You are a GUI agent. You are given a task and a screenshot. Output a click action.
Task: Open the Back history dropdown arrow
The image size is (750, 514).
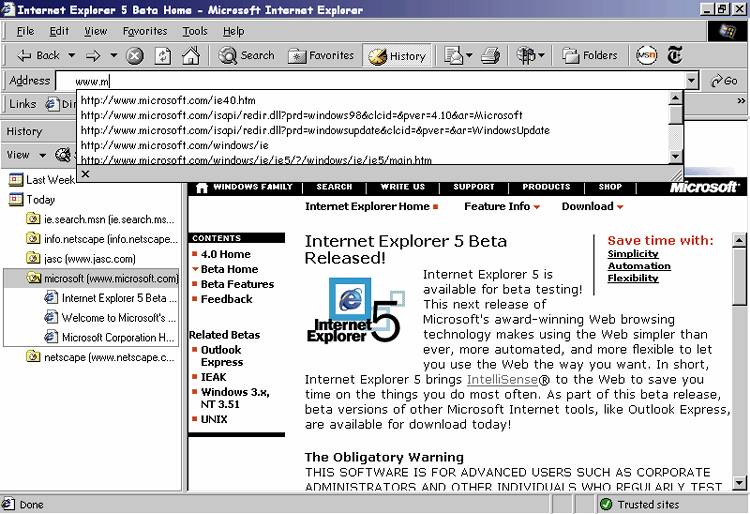tap(72, 55)
